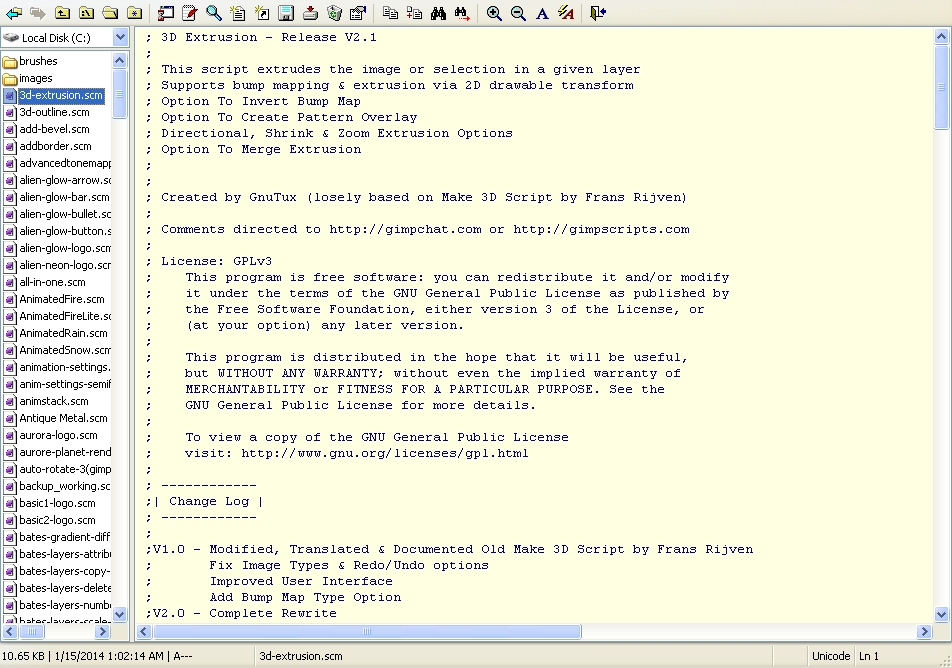
Task: Open the brushes folder
Action: 38,61
